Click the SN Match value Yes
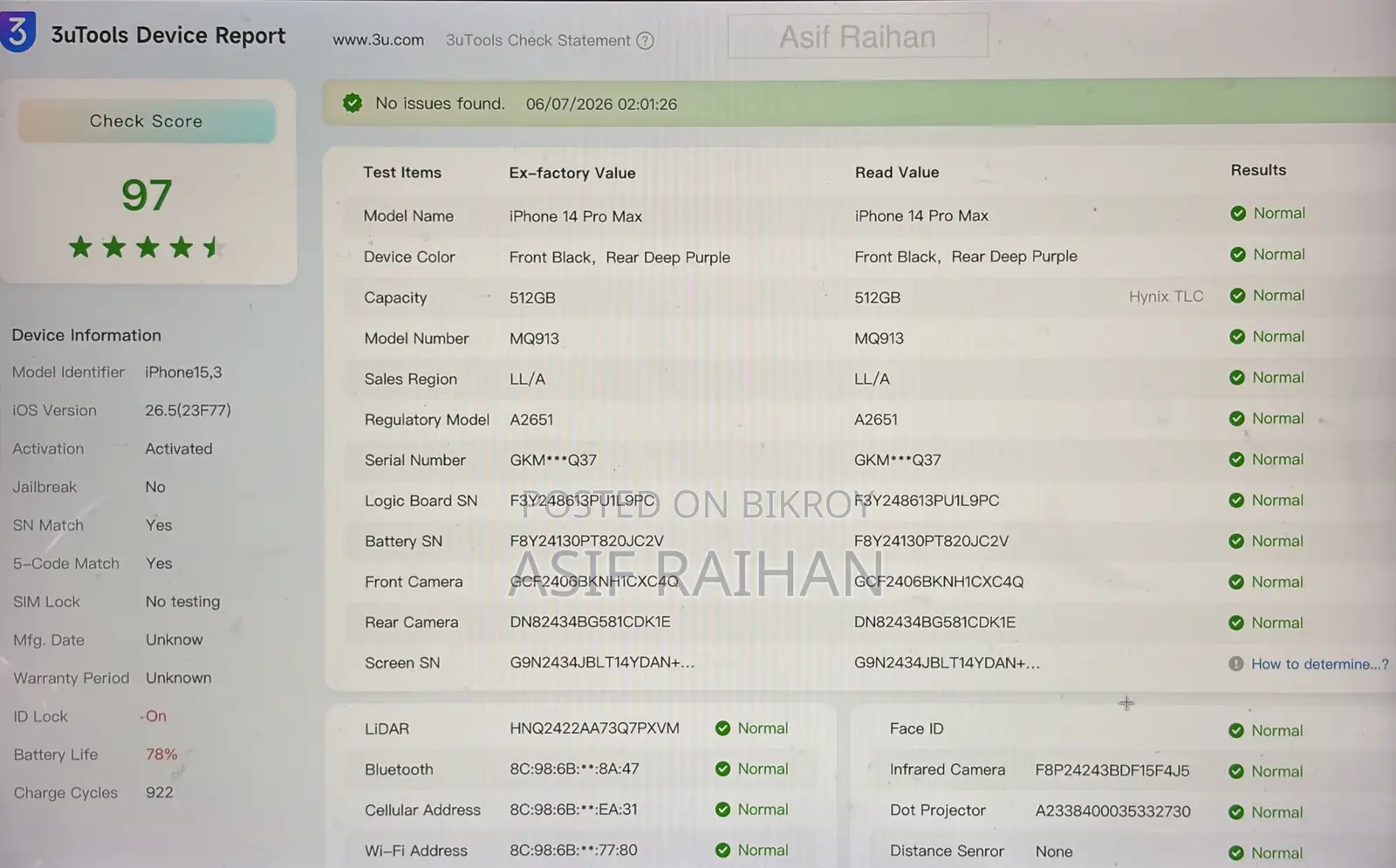 tap(159, 525)
